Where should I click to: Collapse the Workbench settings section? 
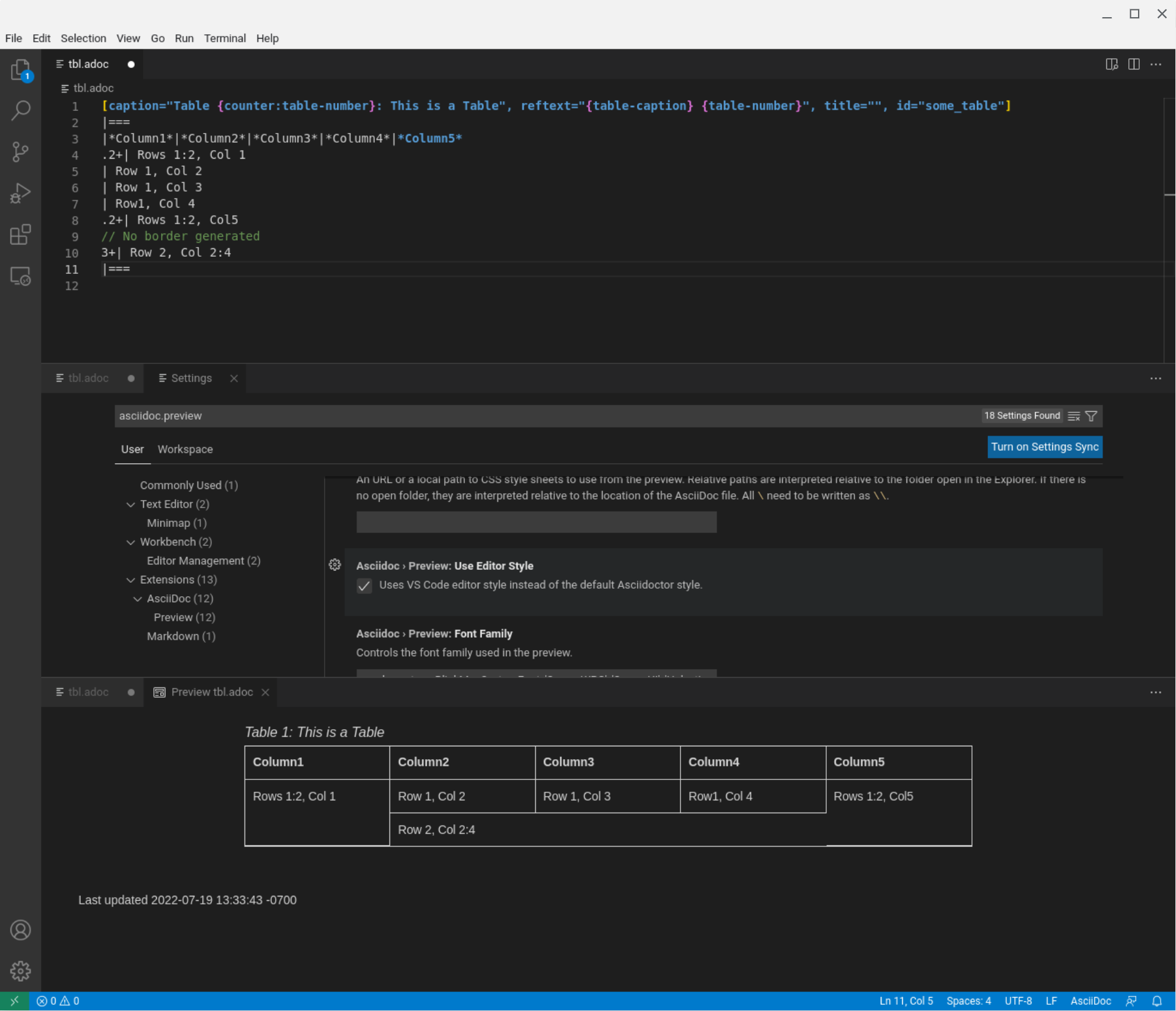tap(130, 542)
